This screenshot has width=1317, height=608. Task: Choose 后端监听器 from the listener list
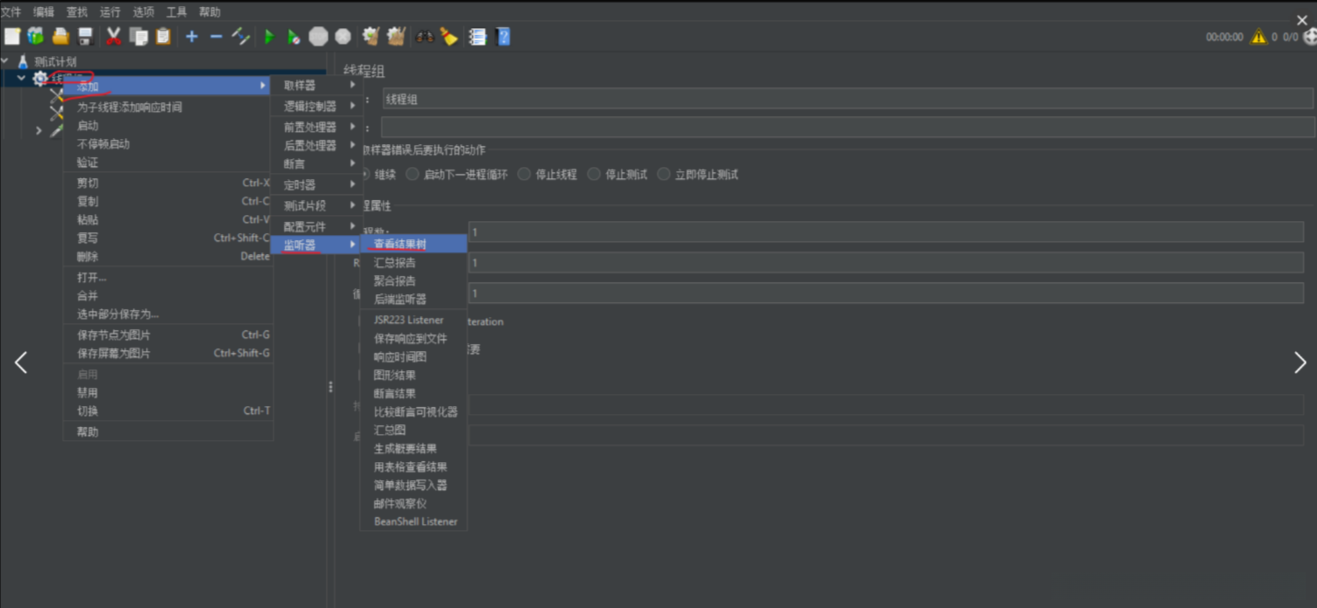click(413, 299)
